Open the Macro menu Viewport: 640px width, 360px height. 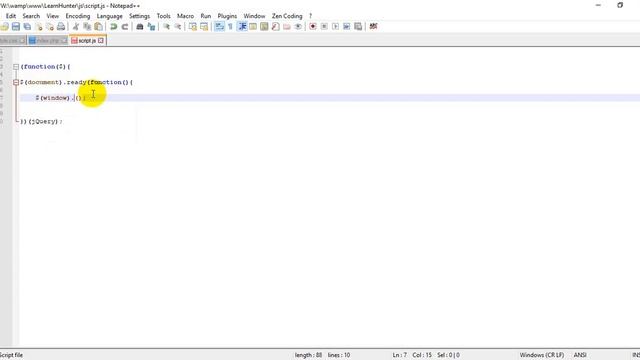click(185, 16)
